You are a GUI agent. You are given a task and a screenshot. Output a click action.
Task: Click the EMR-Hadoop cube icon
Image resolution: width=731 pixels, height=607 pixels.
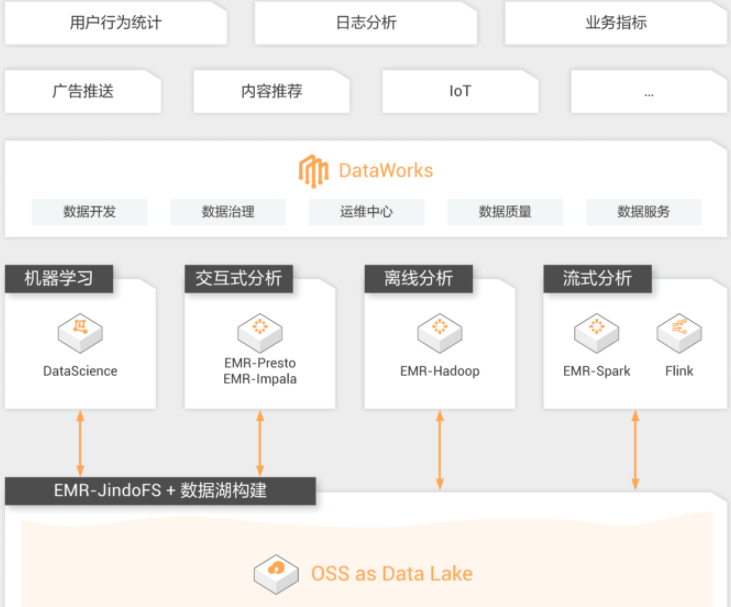[440, 333]
